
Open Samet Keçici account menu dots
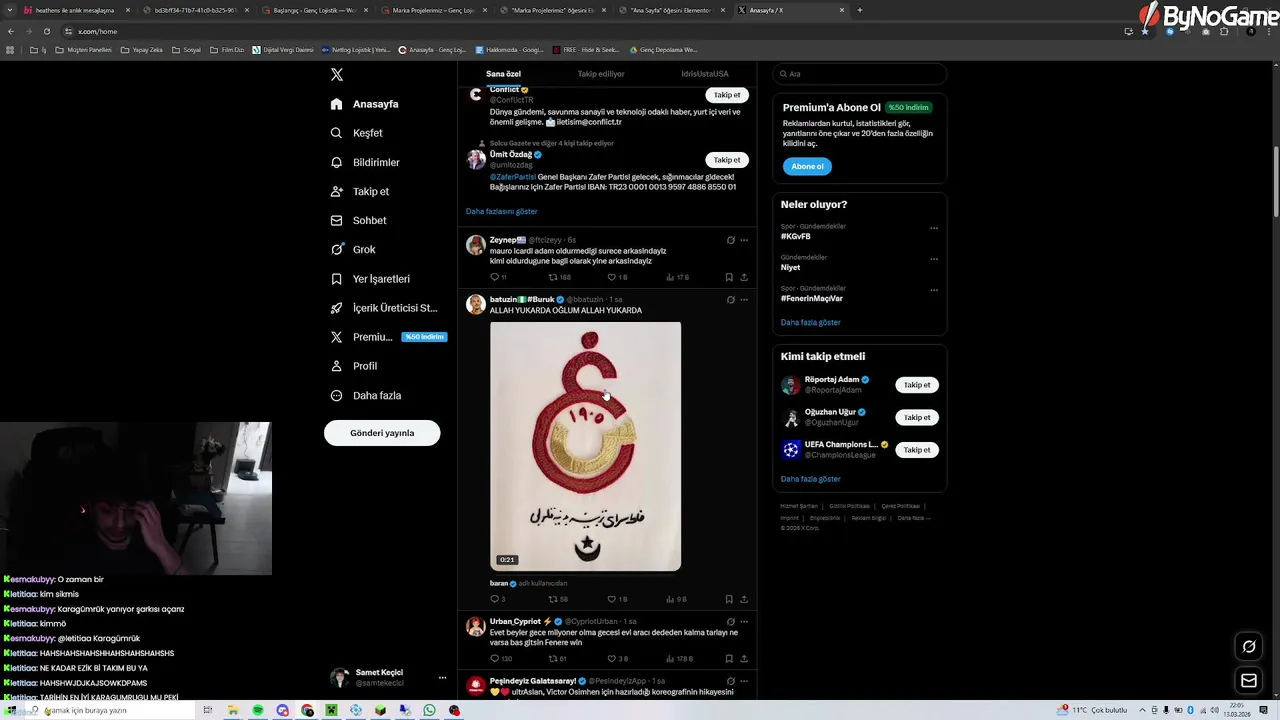[442, 677]
